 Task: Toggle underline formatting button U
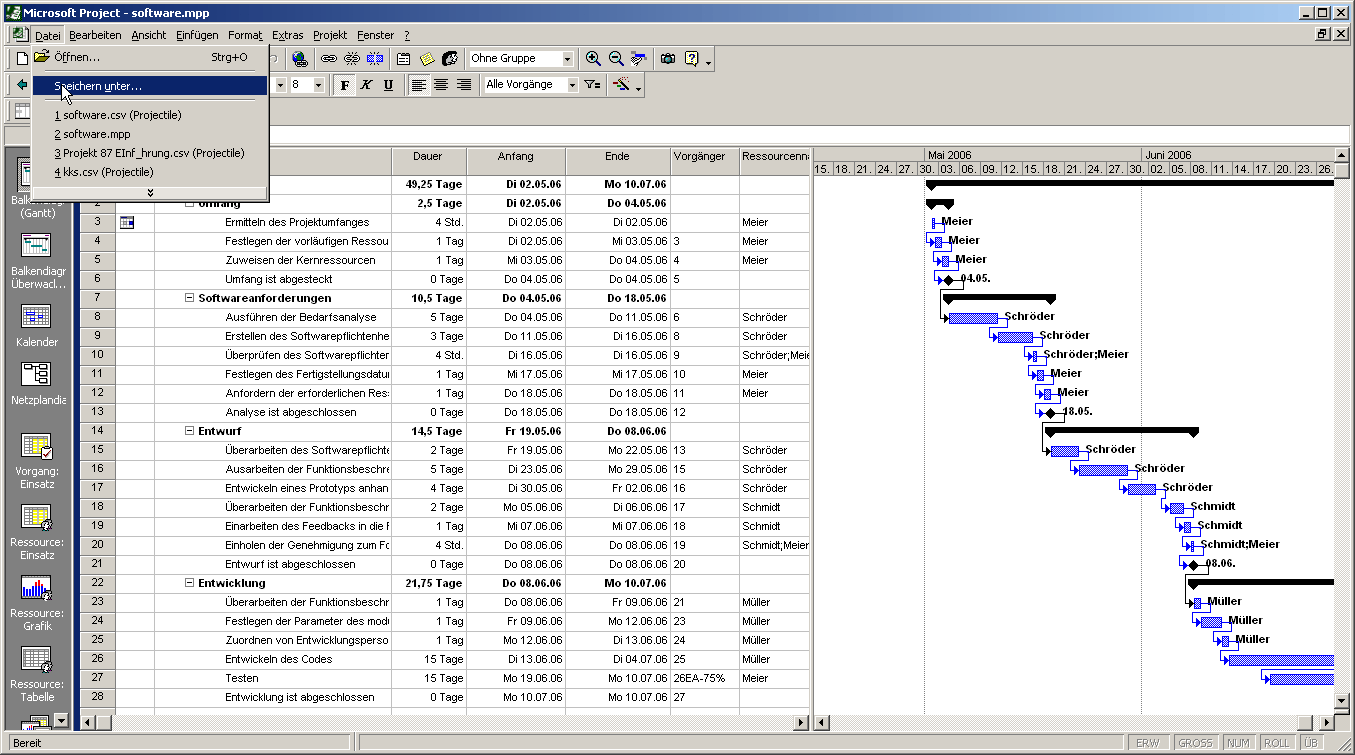389,85
